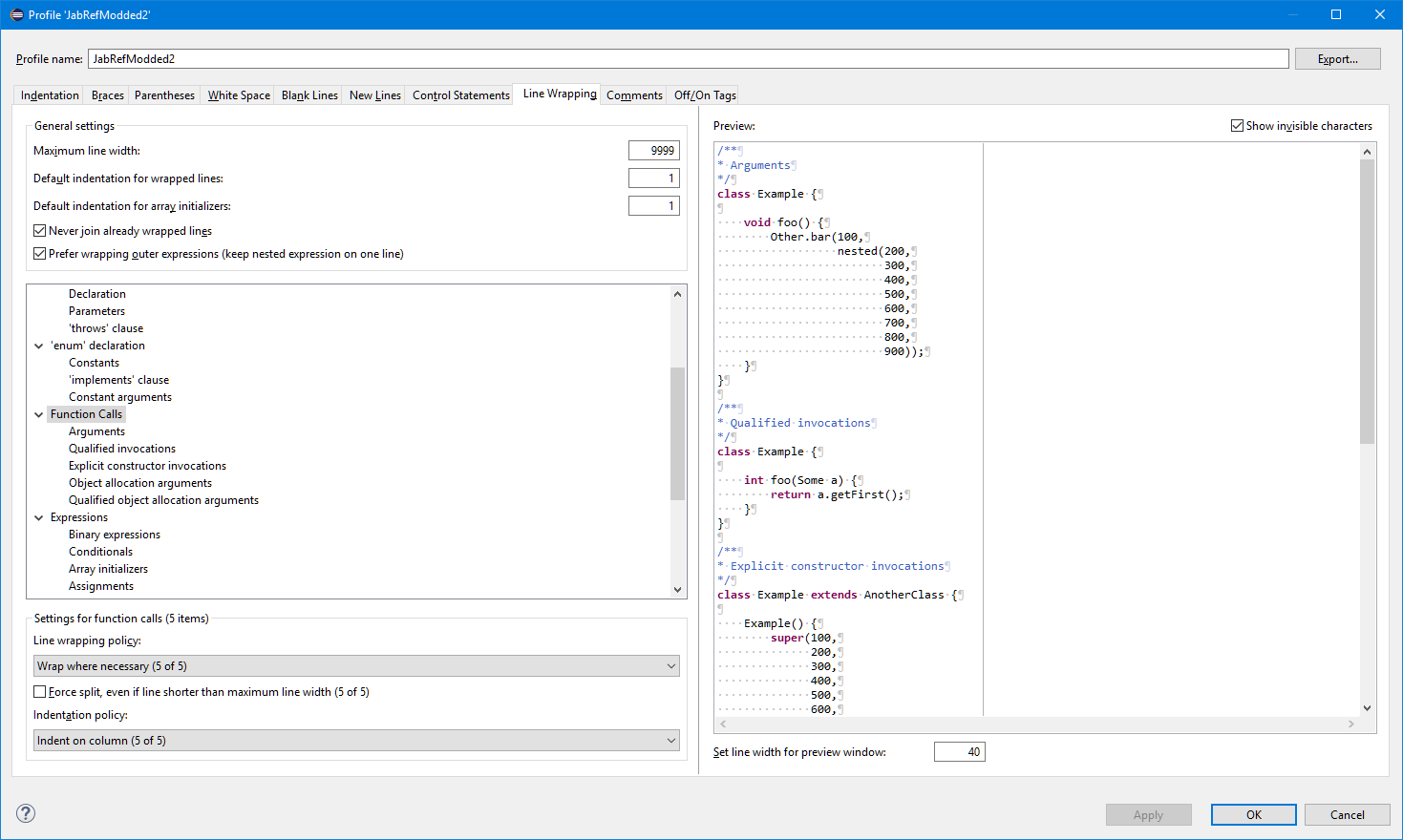The width and height of the screenshot is (1403, 840).
Task: Select 'enum' declaration tree item
Action: 97,346
